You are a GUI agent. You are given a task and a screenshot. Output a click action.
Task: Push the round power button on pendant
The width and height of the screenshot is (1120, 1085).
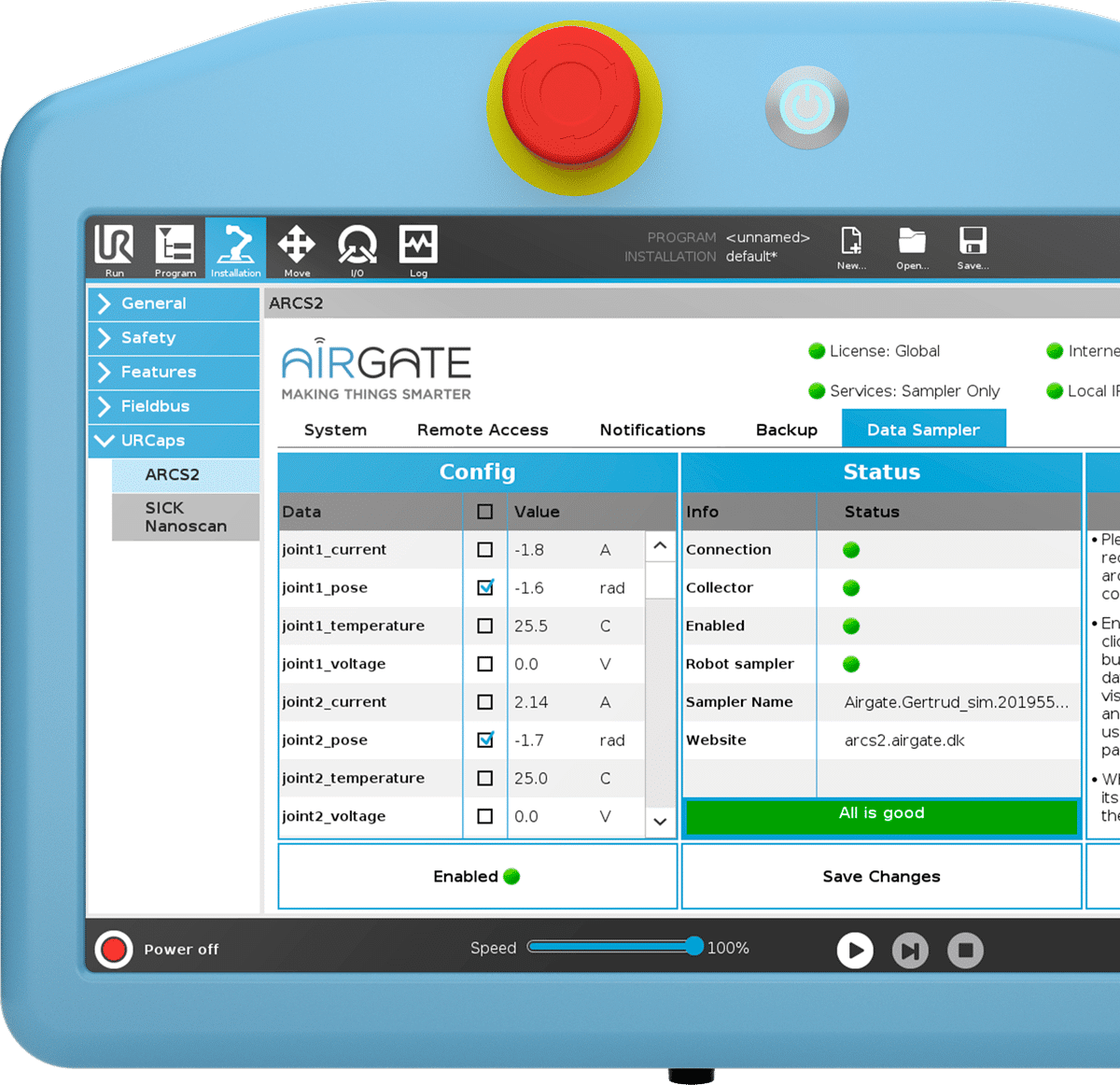pos(807,107)
